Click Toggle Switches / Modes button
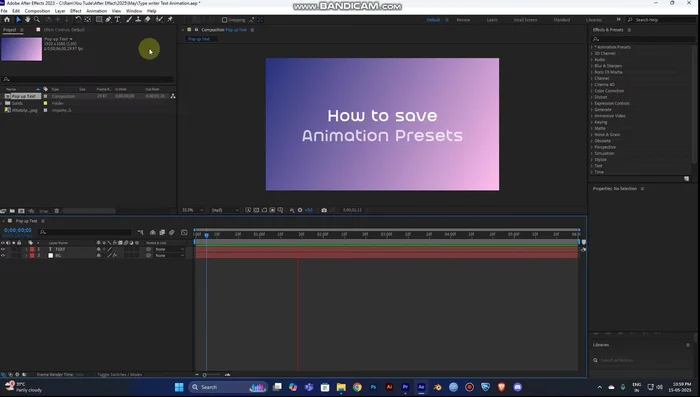 pyautogui.click(x=120, y=375)
